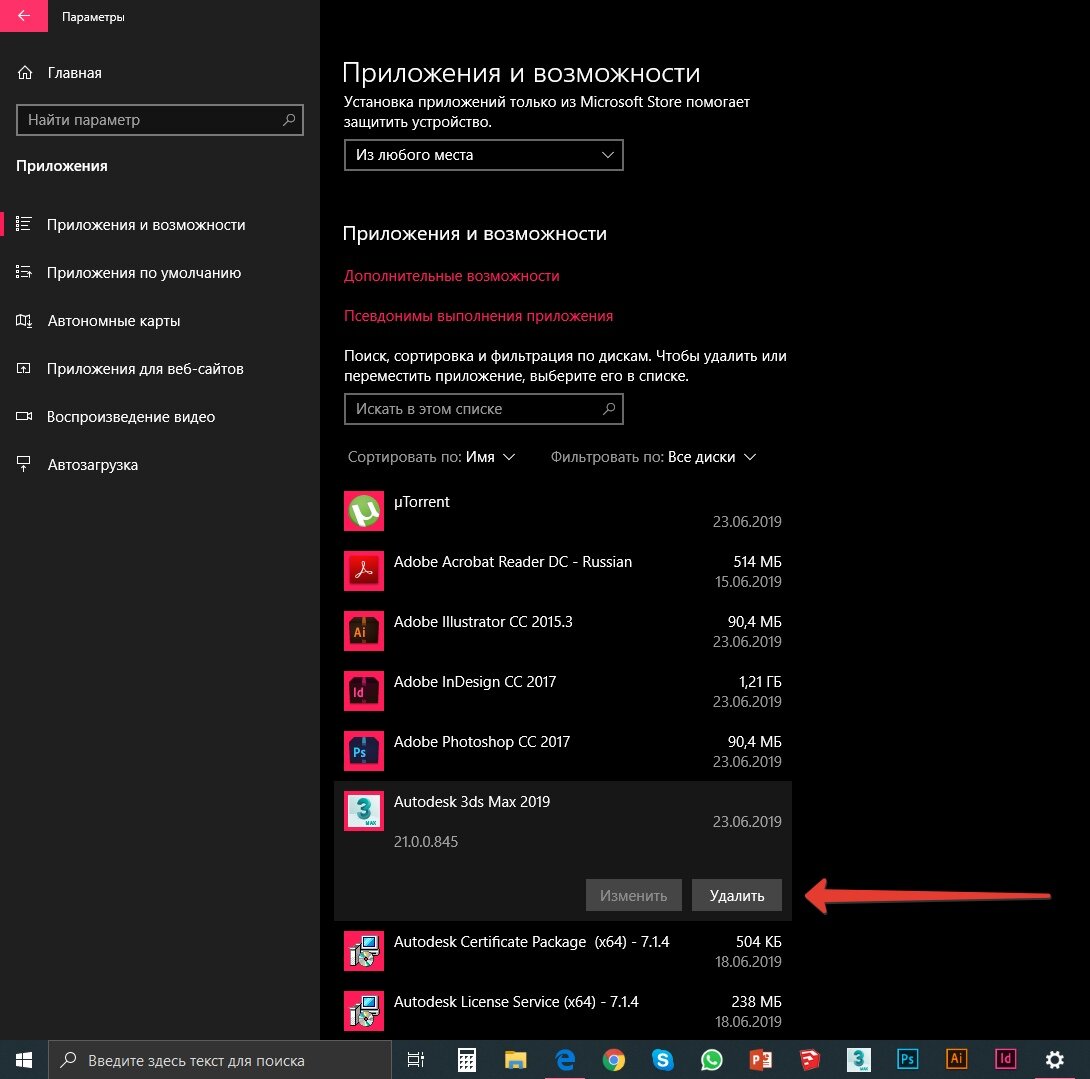The height and width of the screenshot is (1079, 1090).
Task: Click Adobe InDesign CC 2017 name
Action: coord(475,681)
